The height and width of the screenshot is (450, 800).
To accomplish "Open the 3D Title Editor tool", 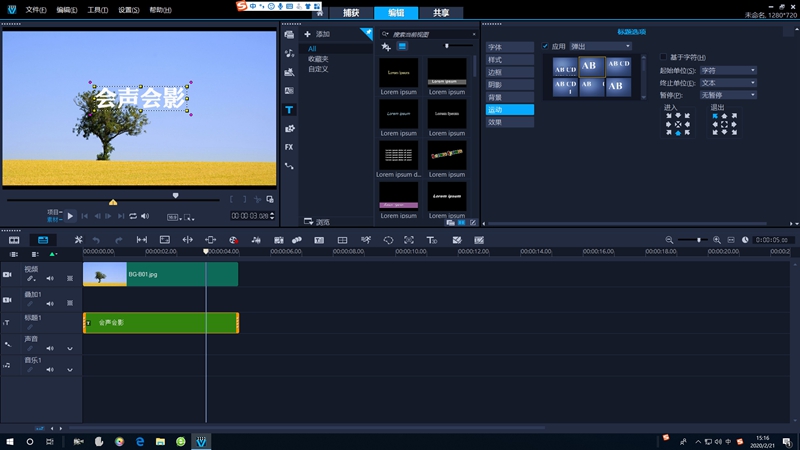I will pyautogui.click(x=432, y=240).
